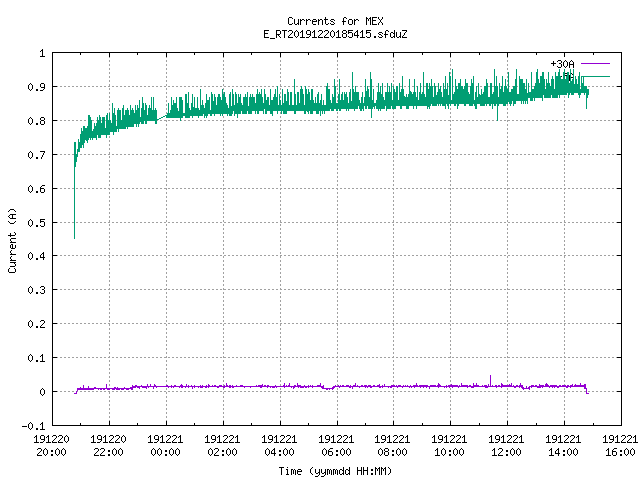Click the x-axis time label '10:00'
640x480 pixels.
(x=449, y=452)
